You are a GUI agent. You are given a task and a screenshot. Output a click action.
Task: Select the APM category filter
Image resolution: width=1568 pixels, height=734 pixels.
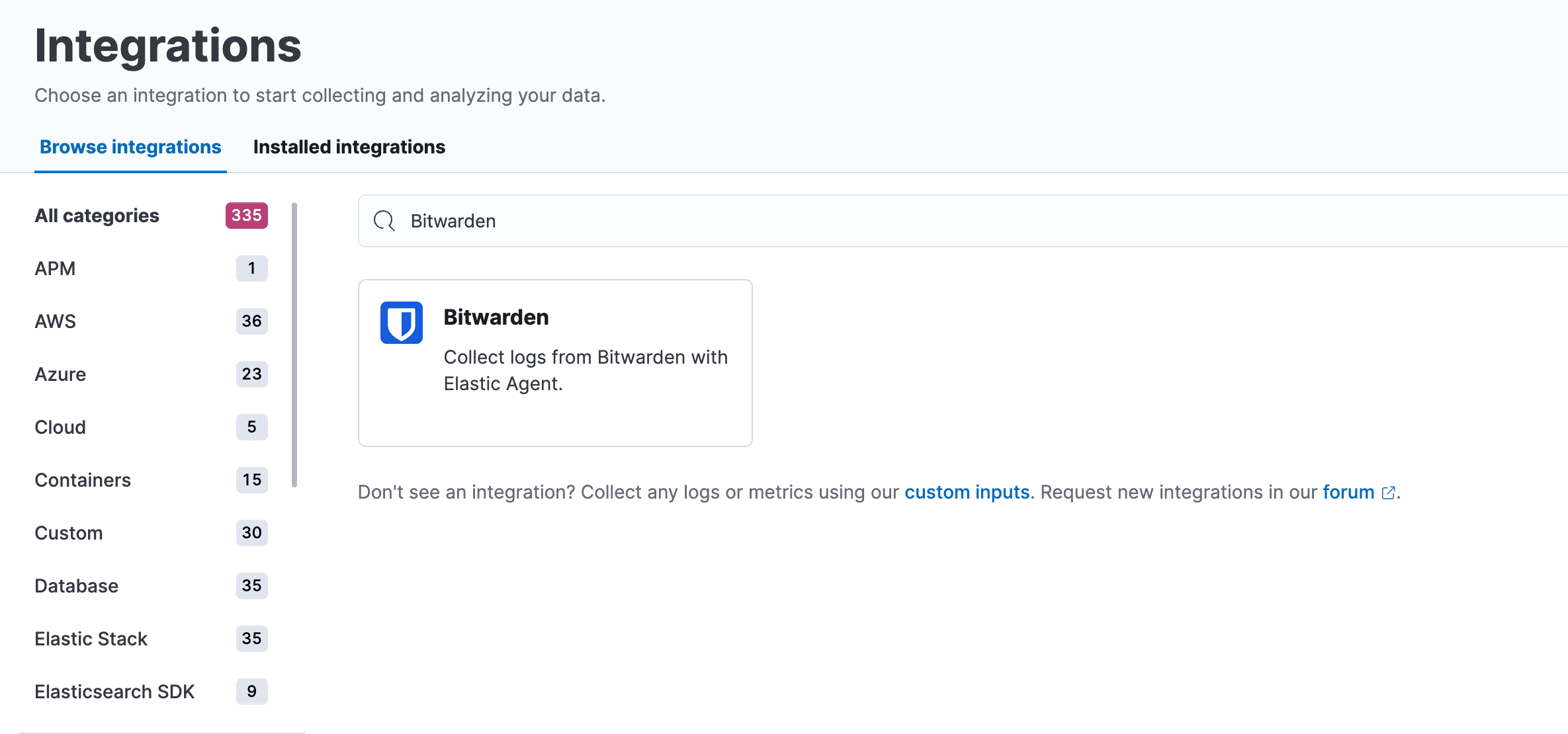click(x=55, y=267)
